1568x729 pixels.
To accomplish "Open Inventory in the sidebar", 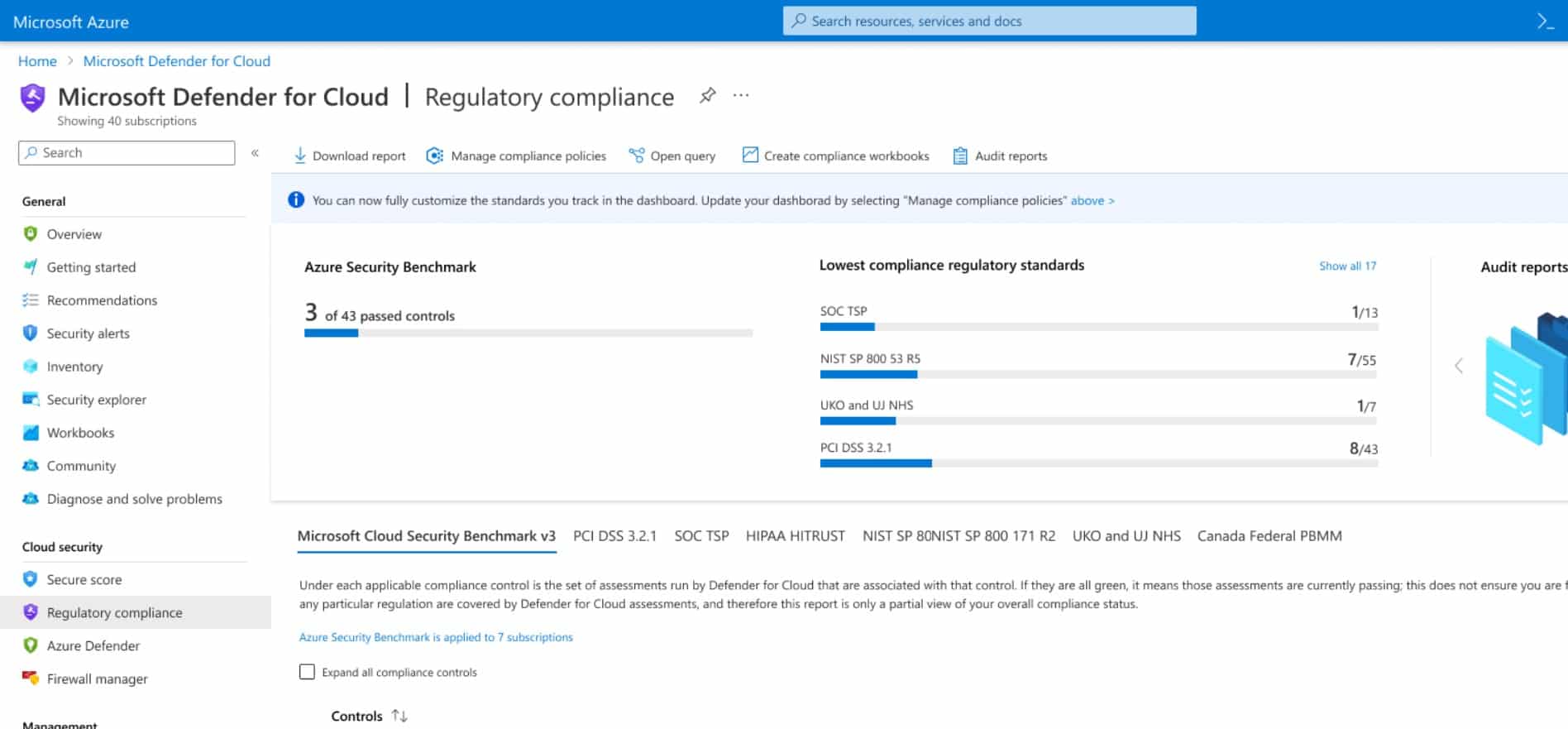I will (x=74, y=367).
